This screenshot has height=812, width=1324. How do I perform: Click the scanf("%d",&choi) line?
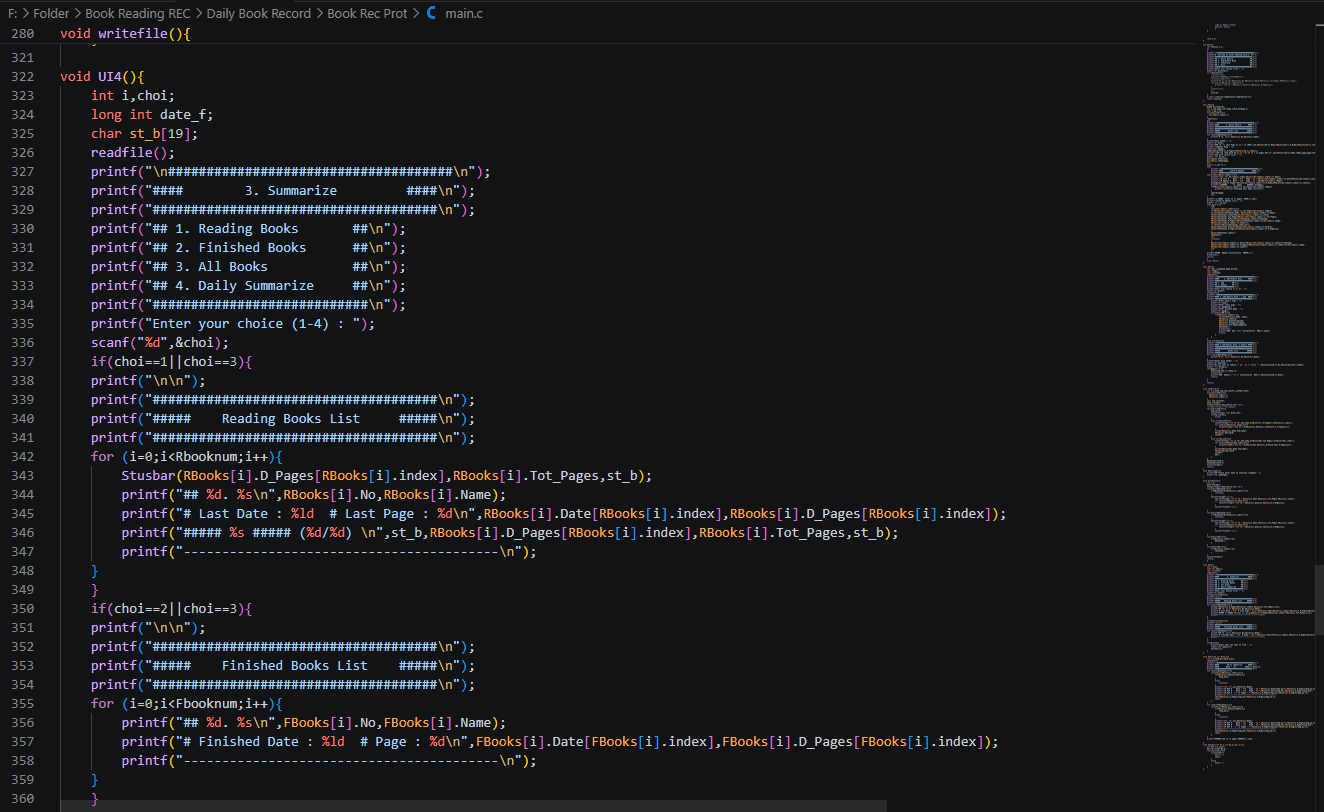click(x=160, y=343)
